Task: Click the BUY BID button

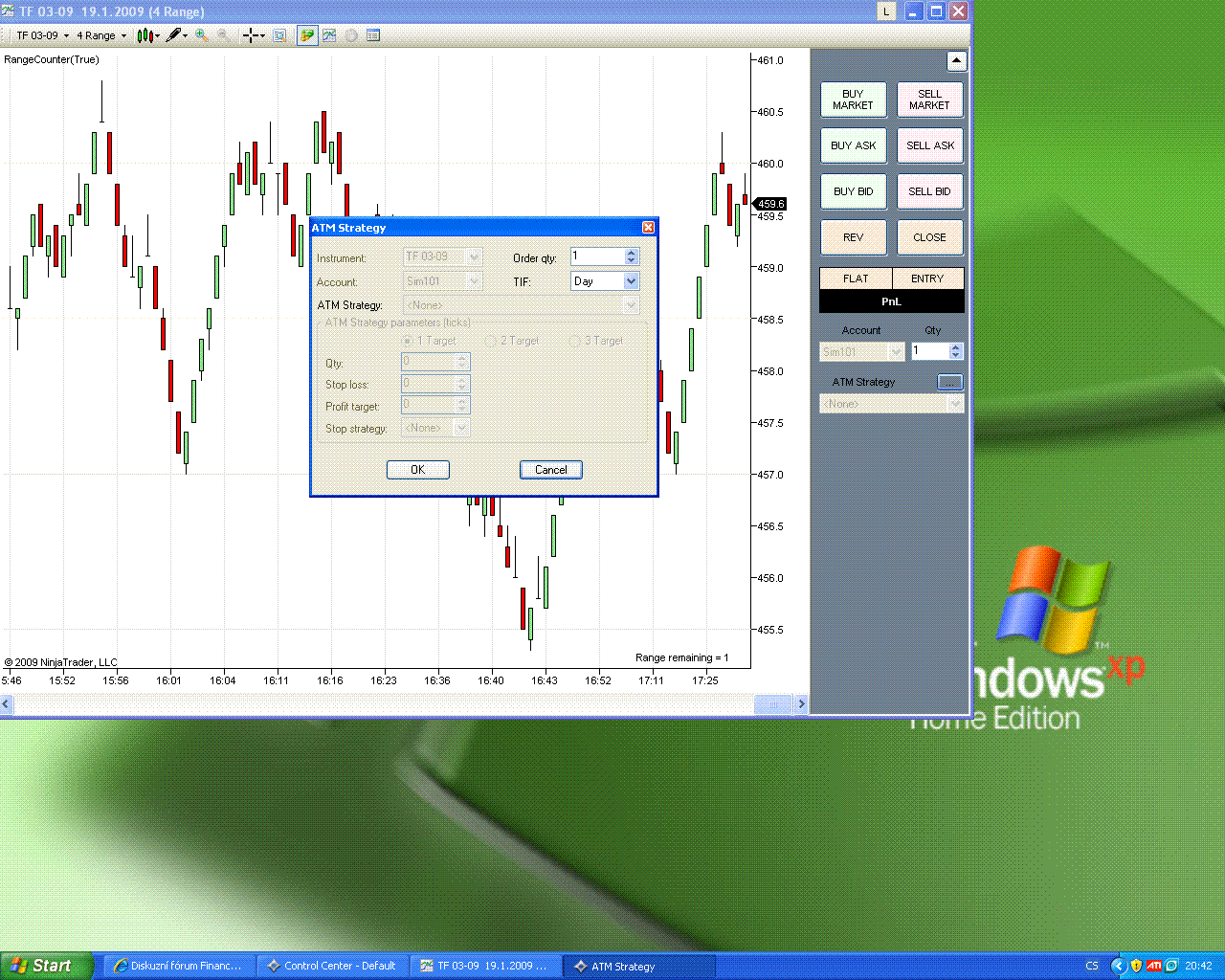Action: click(x=853, y=191)
